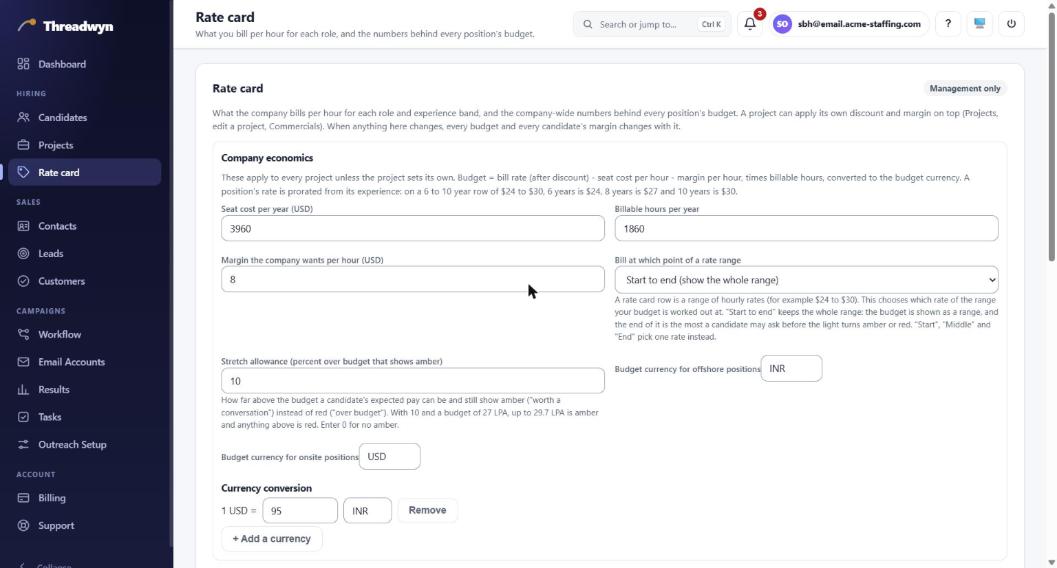Click the help question mark icon

tap(948, 24)
